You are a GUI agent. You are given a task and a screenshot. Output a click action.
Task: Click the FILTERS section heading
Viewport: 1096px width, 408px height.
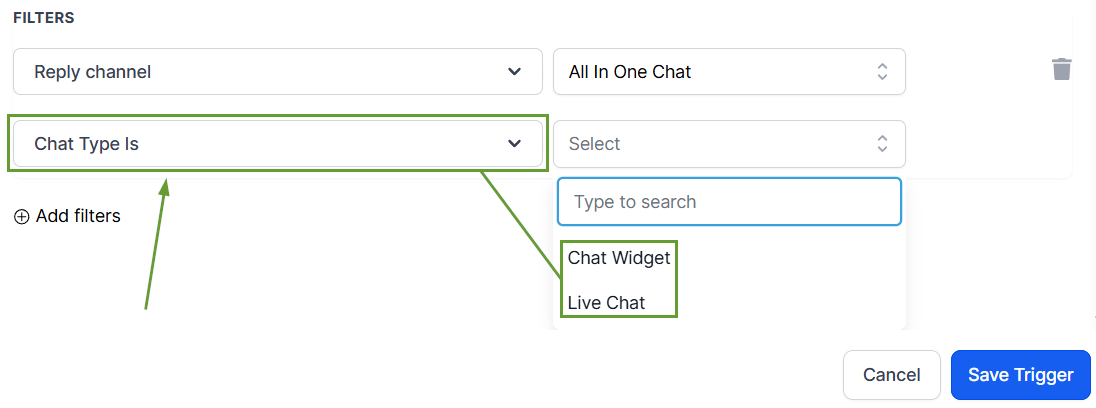(x=44, y=18)
